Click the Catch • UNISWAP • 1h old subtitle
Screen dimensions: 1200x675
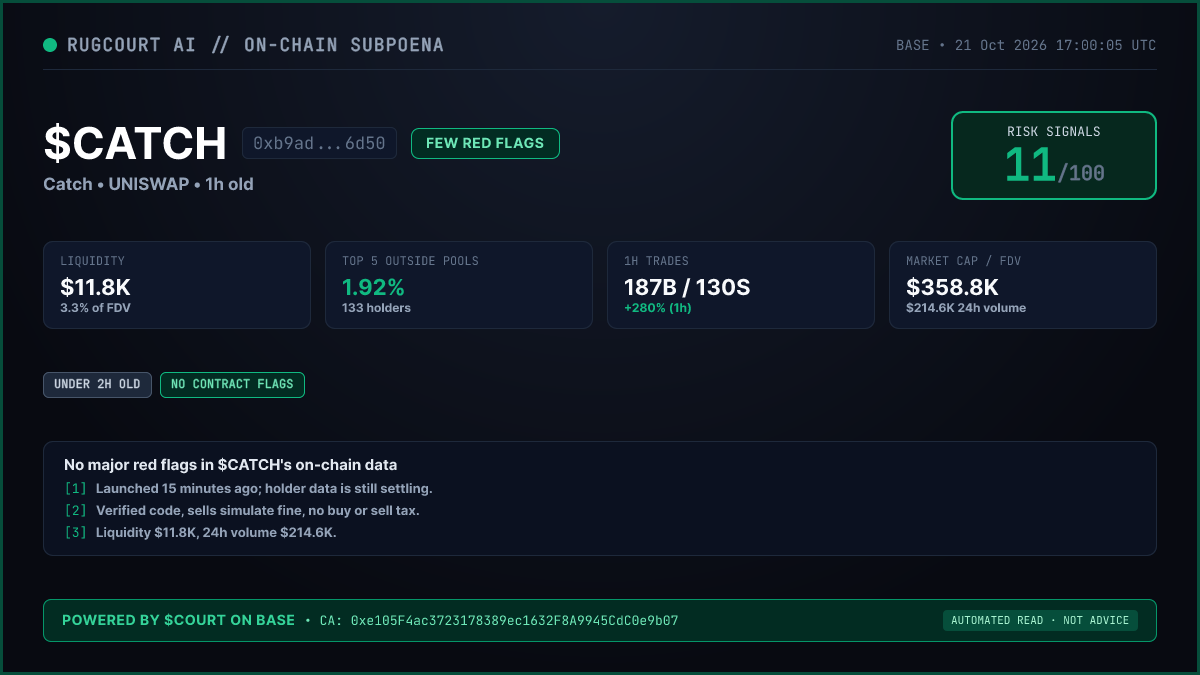148,185
